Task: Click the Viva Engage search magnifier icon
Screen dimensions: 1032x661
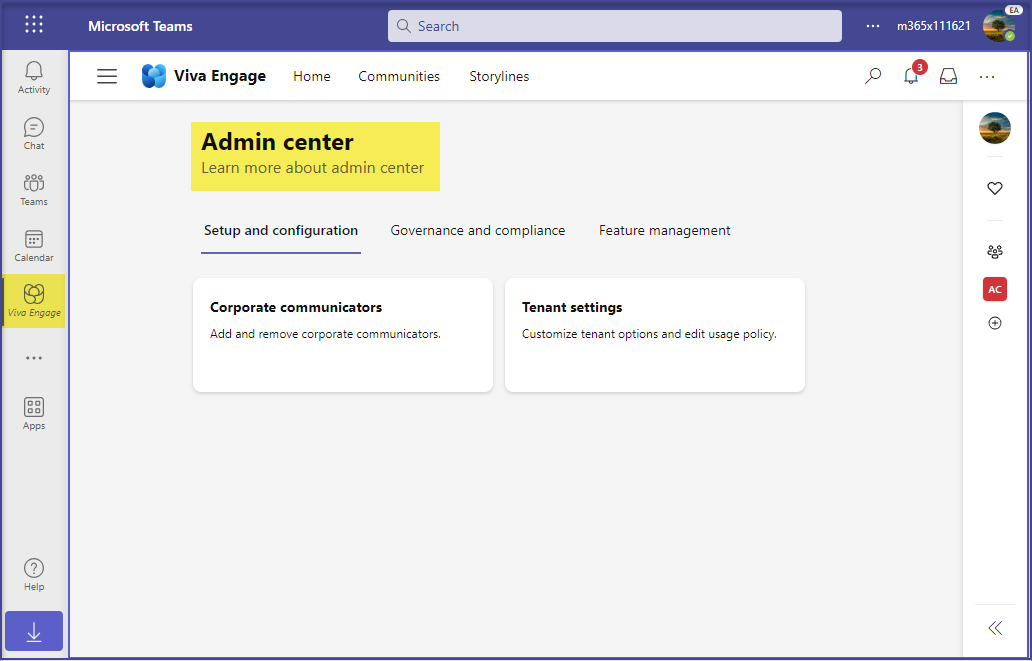Action: (x=873, y=76)
